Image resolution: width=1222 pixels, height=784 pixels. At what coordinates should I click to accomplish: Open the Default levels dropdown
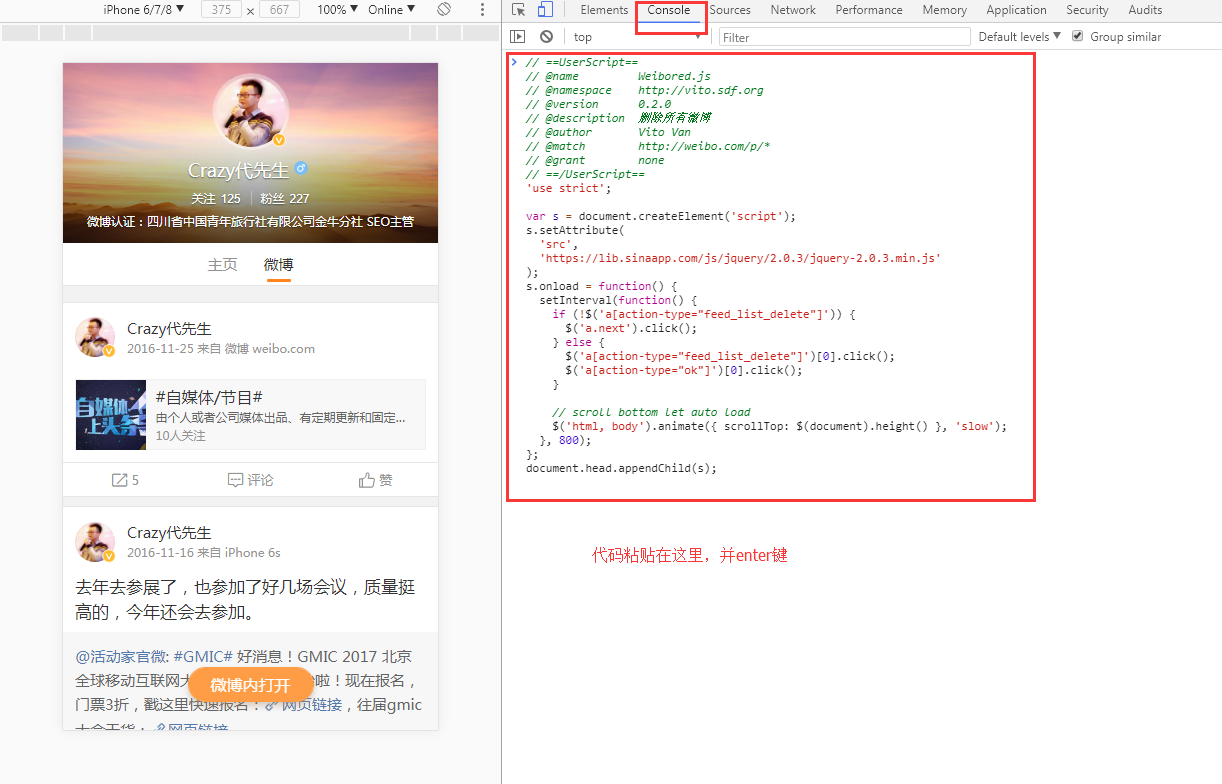point(1019,37)
